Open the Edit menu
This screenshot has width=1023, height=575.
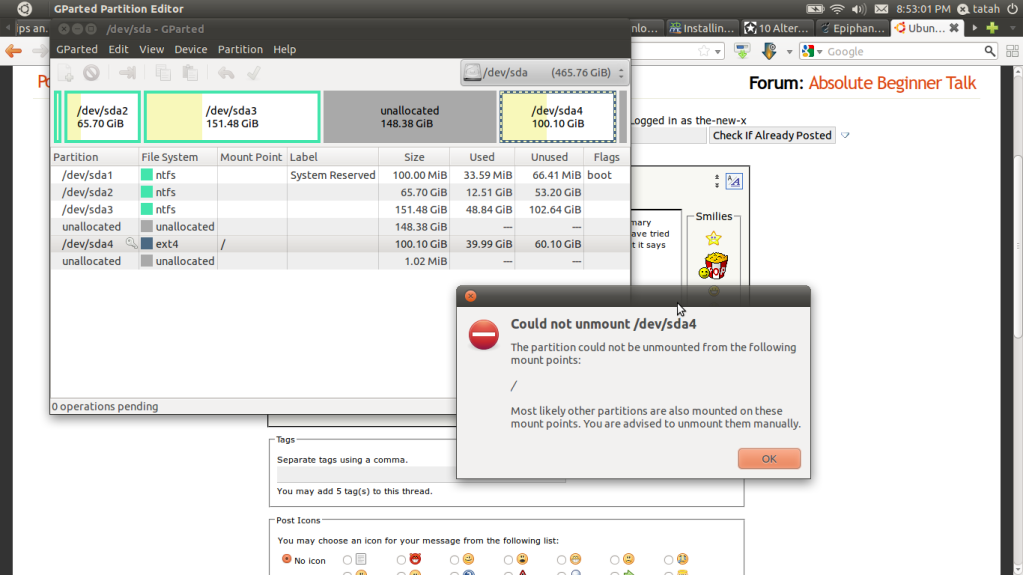[118, 49]
